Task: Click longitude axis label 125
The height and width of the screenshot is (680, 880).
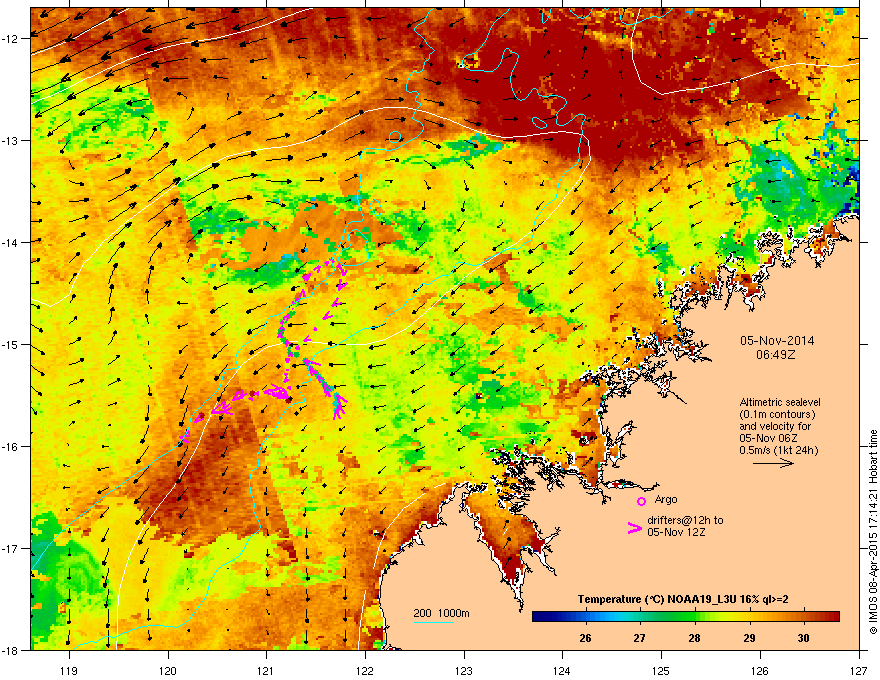Action: click(x=661, y=670)
